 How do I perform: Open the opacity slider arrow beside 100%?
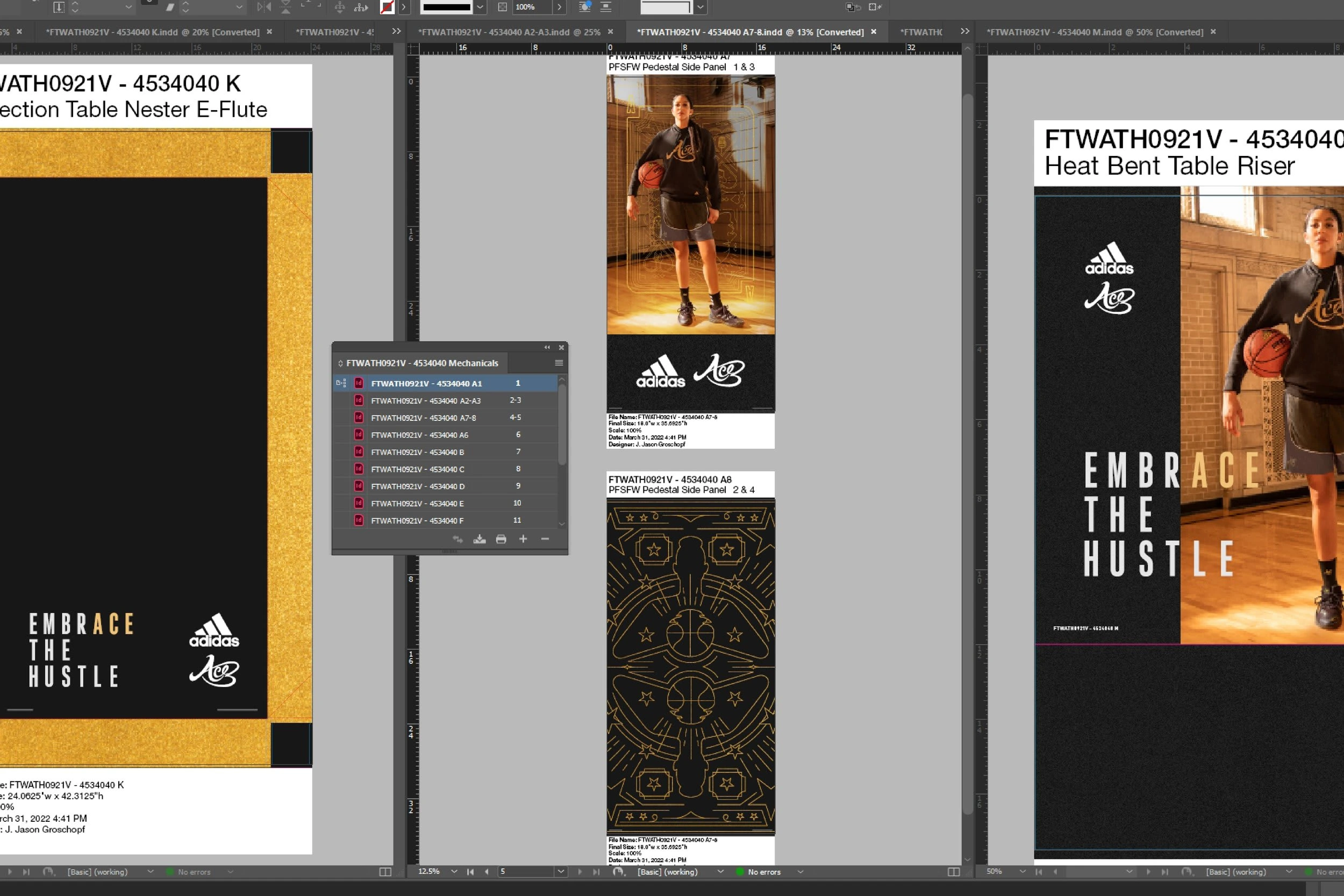tap(560, 7)
